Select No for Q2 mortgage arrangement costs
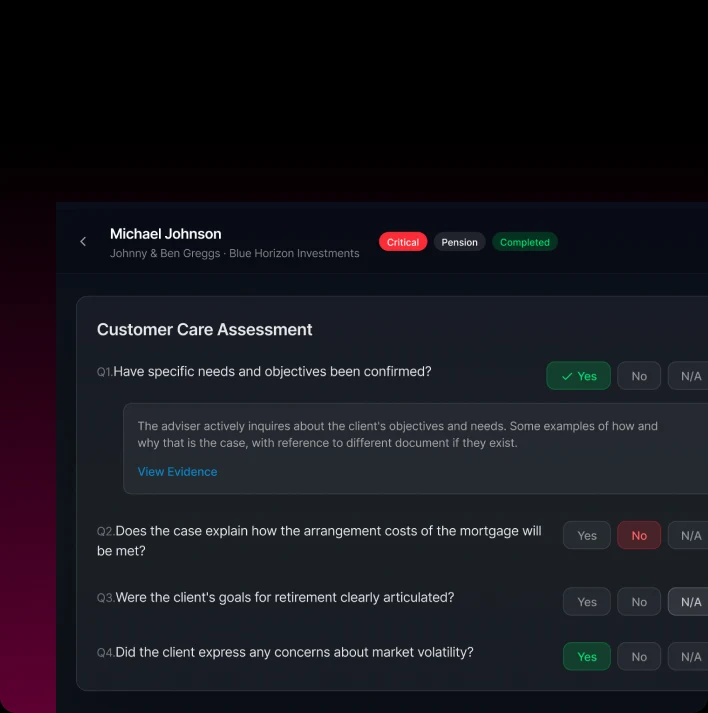 point(639,536)
